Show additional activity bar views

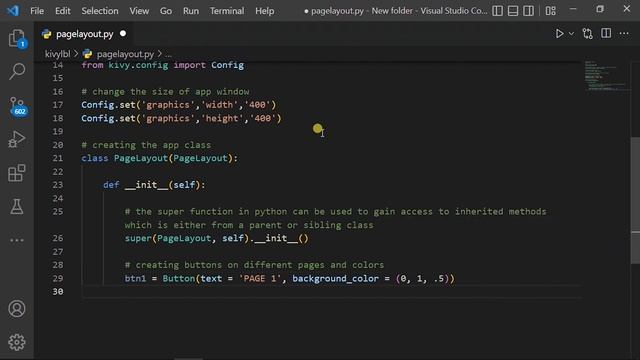click(x=17, y=240)
